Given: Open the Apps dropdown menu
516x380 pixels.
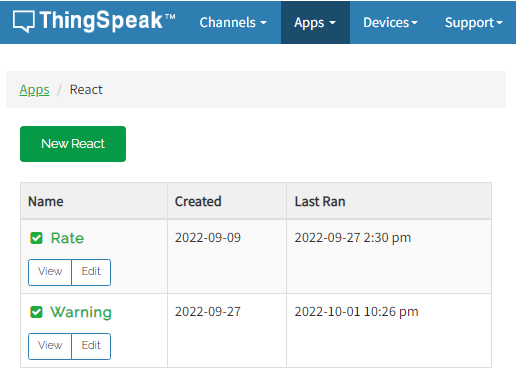Looking at the screenshot, I should [x=315, y=22].
